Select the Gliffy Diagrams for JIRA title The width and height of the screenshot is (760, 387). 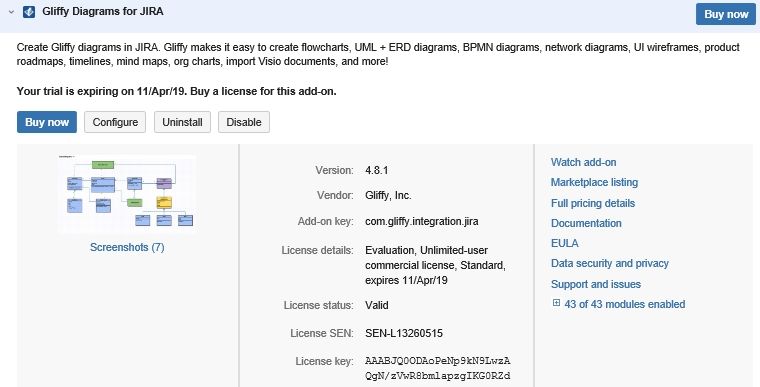pos(103,11)
